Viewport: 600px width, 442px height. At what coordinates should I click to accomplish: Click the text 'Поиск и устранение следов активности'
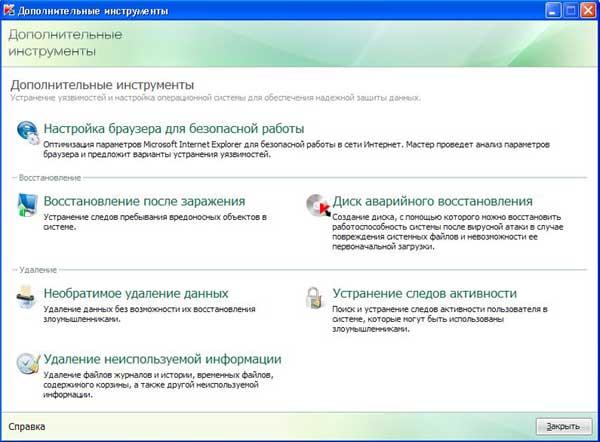coord(440,319)
